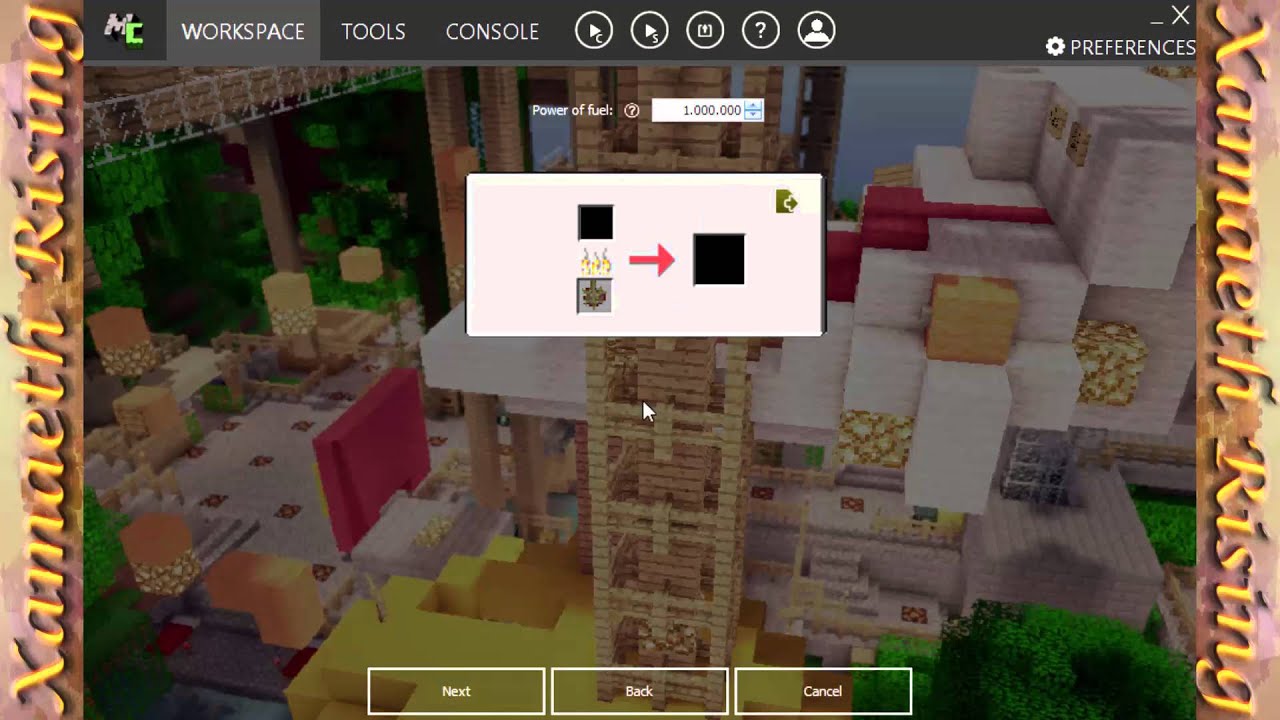Run the Minecraft client with play-C icon

pyautogui.click(x=594, y=31)
